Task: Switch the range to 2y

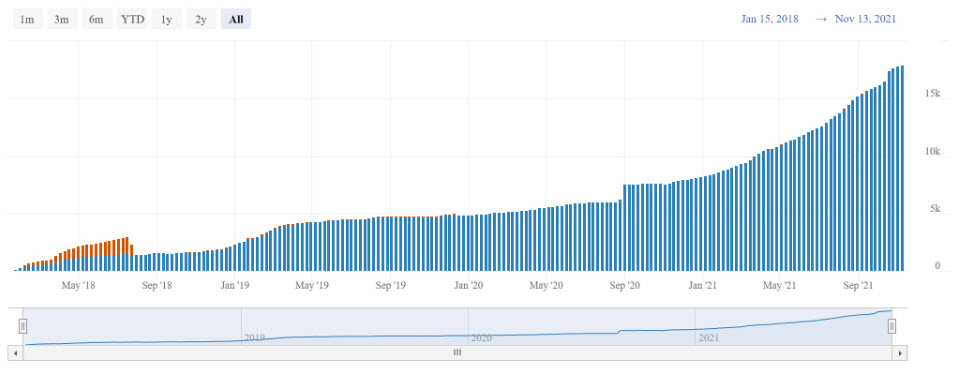Action: click(x=201, y=19)
